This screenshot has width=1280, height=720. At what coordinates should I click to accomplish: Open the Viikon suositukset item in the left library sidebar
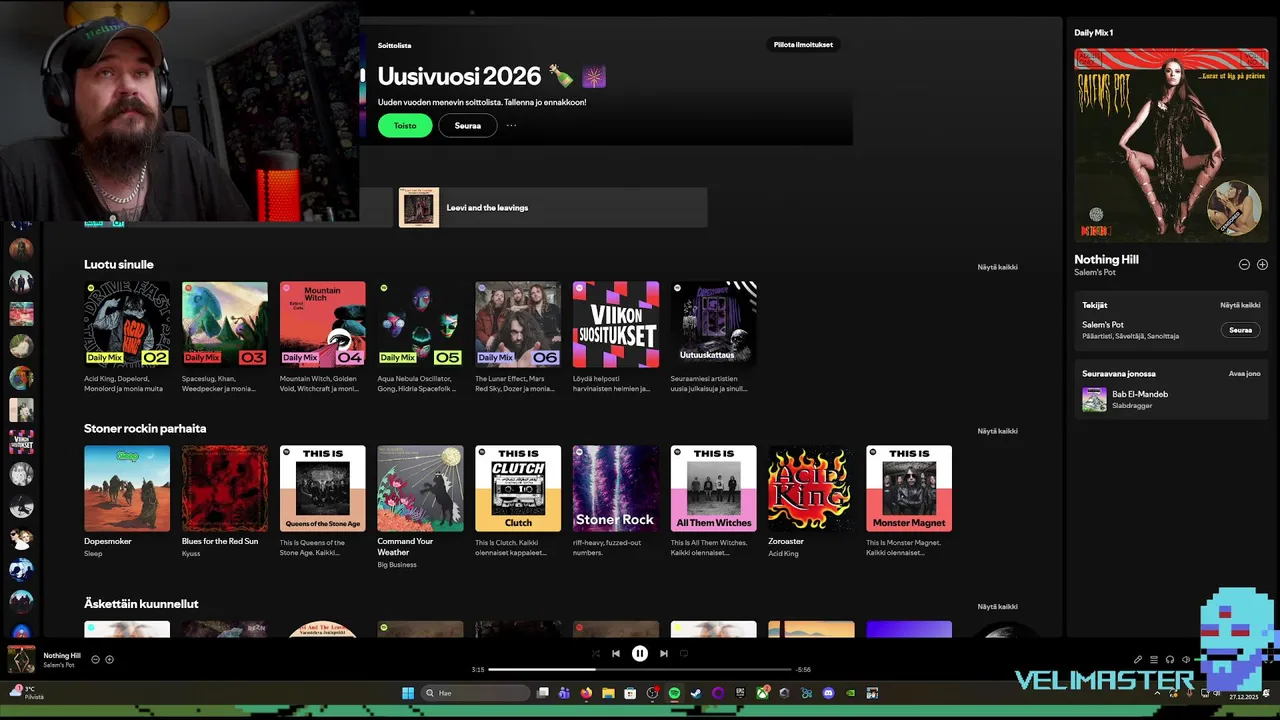click(21, 441)
